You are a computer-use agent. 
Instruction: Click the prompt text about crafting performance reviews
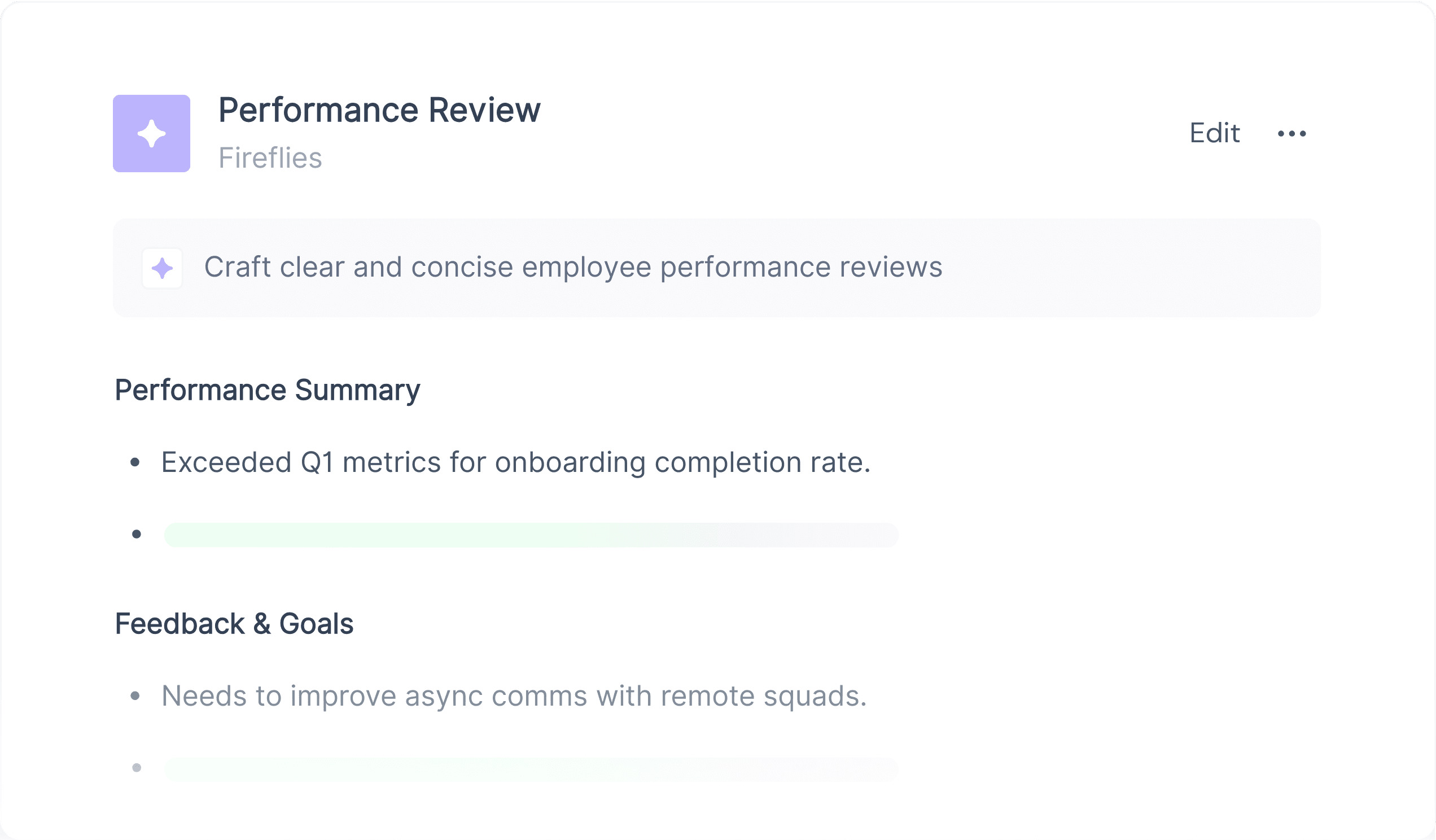(573, 267)
